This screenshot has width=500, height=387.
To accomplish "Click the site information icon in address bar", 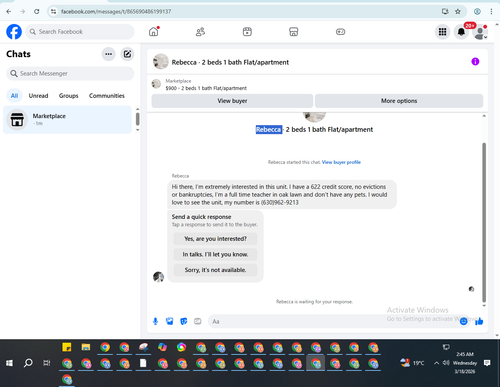I will pos(53,11).
